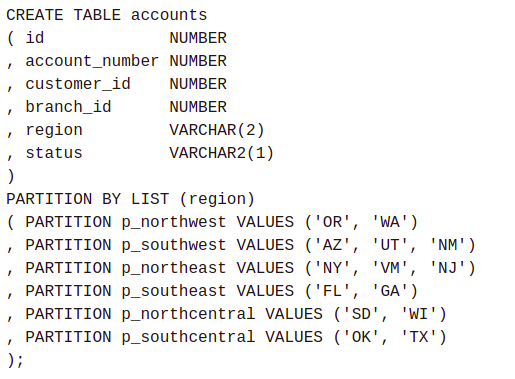The height and width of the screenshot is (379, 515).
Task: Click the status column name
Action: point(54,153)
